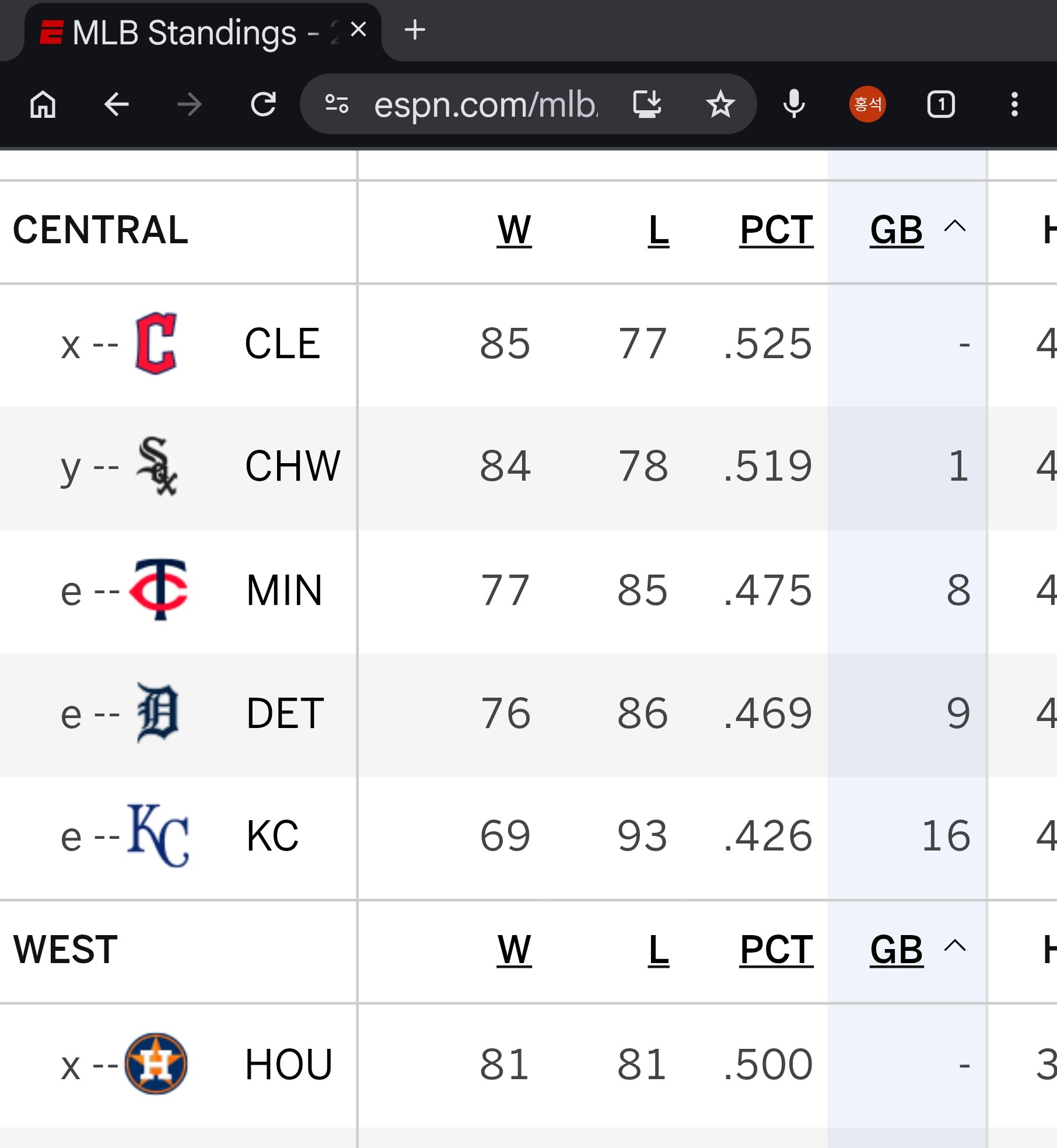This screenshot has height=1148, width=1057.
Task: Go back with the back arrow
Action: [x=117, y=104]
